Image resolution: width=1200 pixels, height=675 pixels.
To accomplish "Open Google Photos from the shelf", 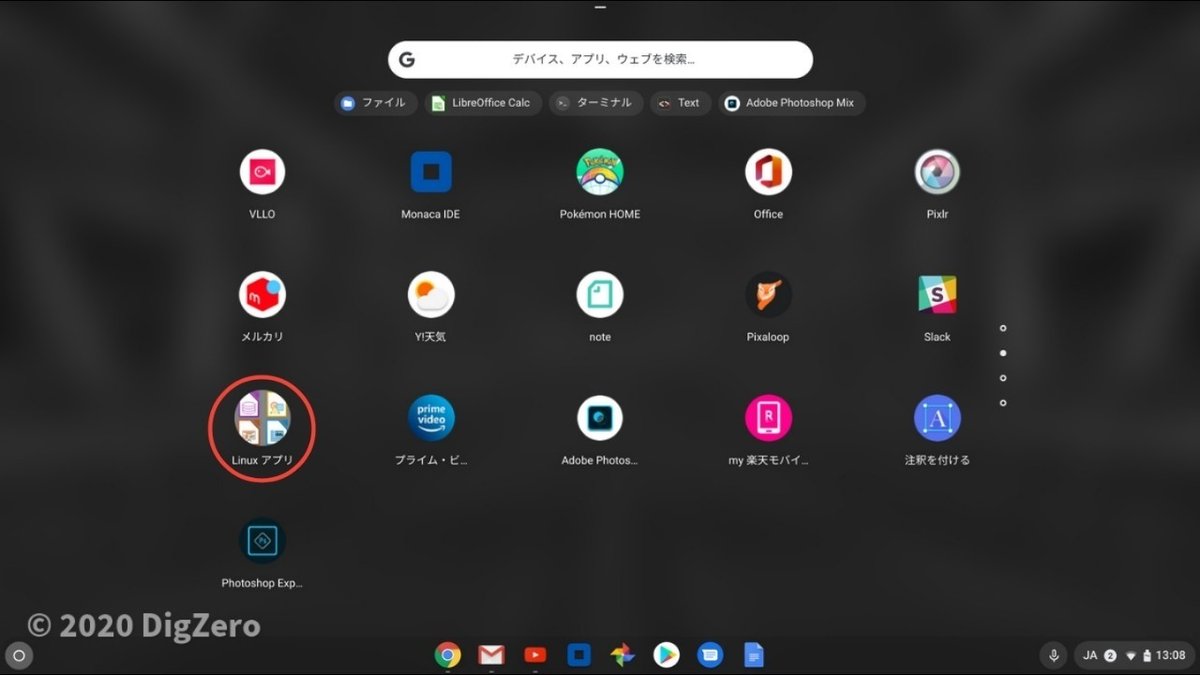I will tap(622, 655).
